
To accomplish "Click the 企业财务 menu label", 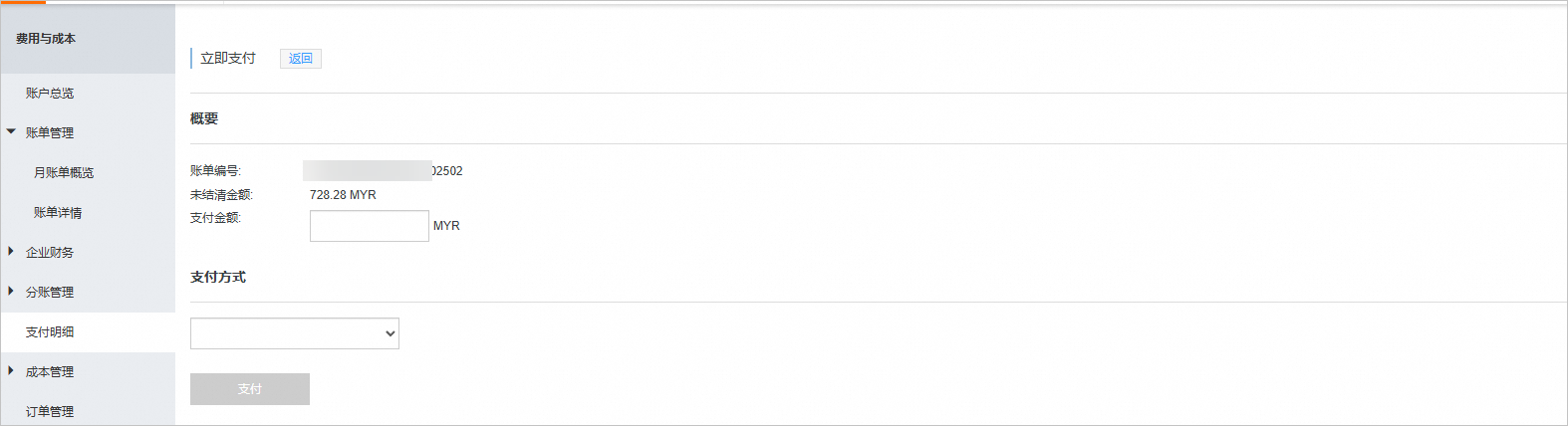I will tap(50, 253).
